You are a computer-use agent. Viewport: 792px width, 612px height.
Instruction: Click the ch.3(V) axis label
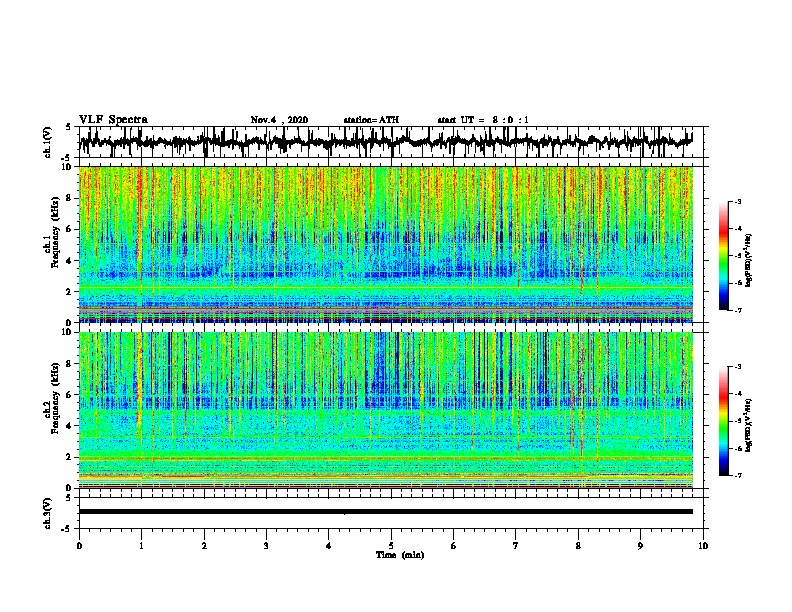[48, 513]
